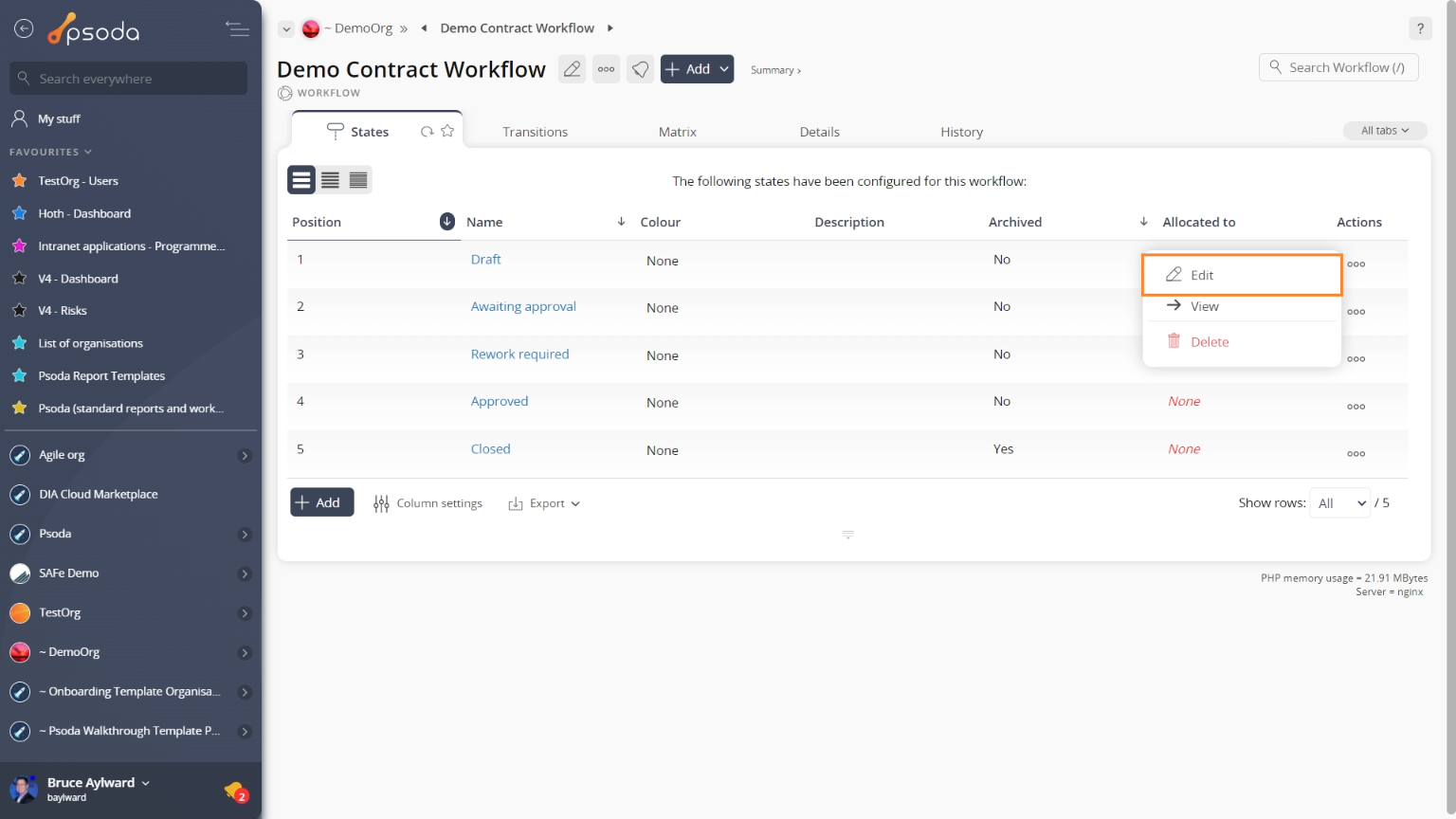
Task: Collapse the sidebar with the menu icon
Action: pos(237,29)
